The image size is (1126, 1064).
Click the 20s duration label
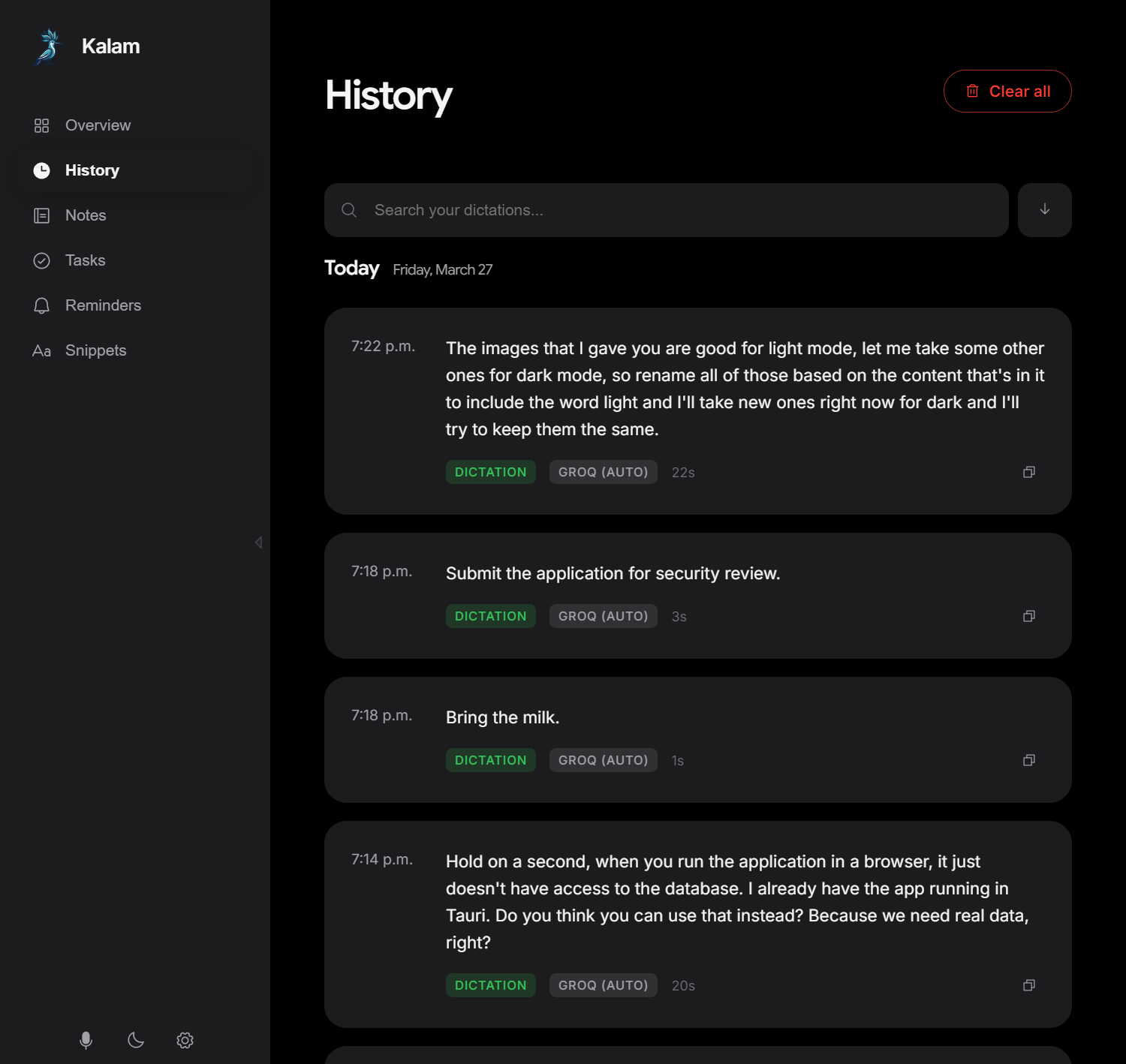pyautogui.click(x=683, y=985)
